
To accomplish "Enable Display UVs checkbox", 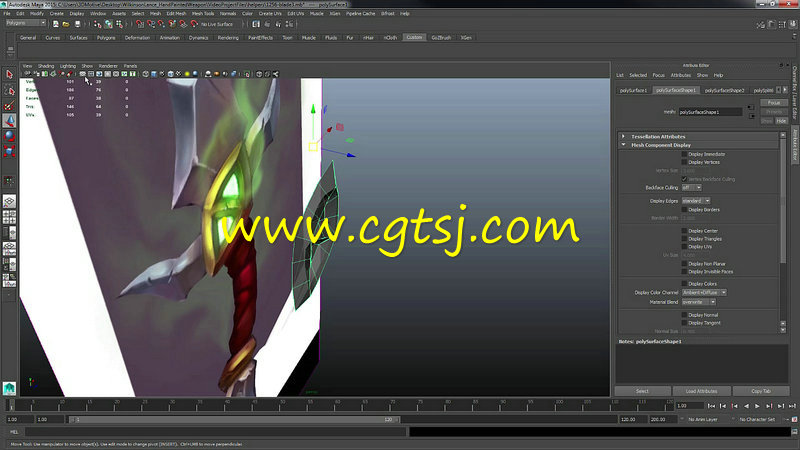I will coord(685,247).
